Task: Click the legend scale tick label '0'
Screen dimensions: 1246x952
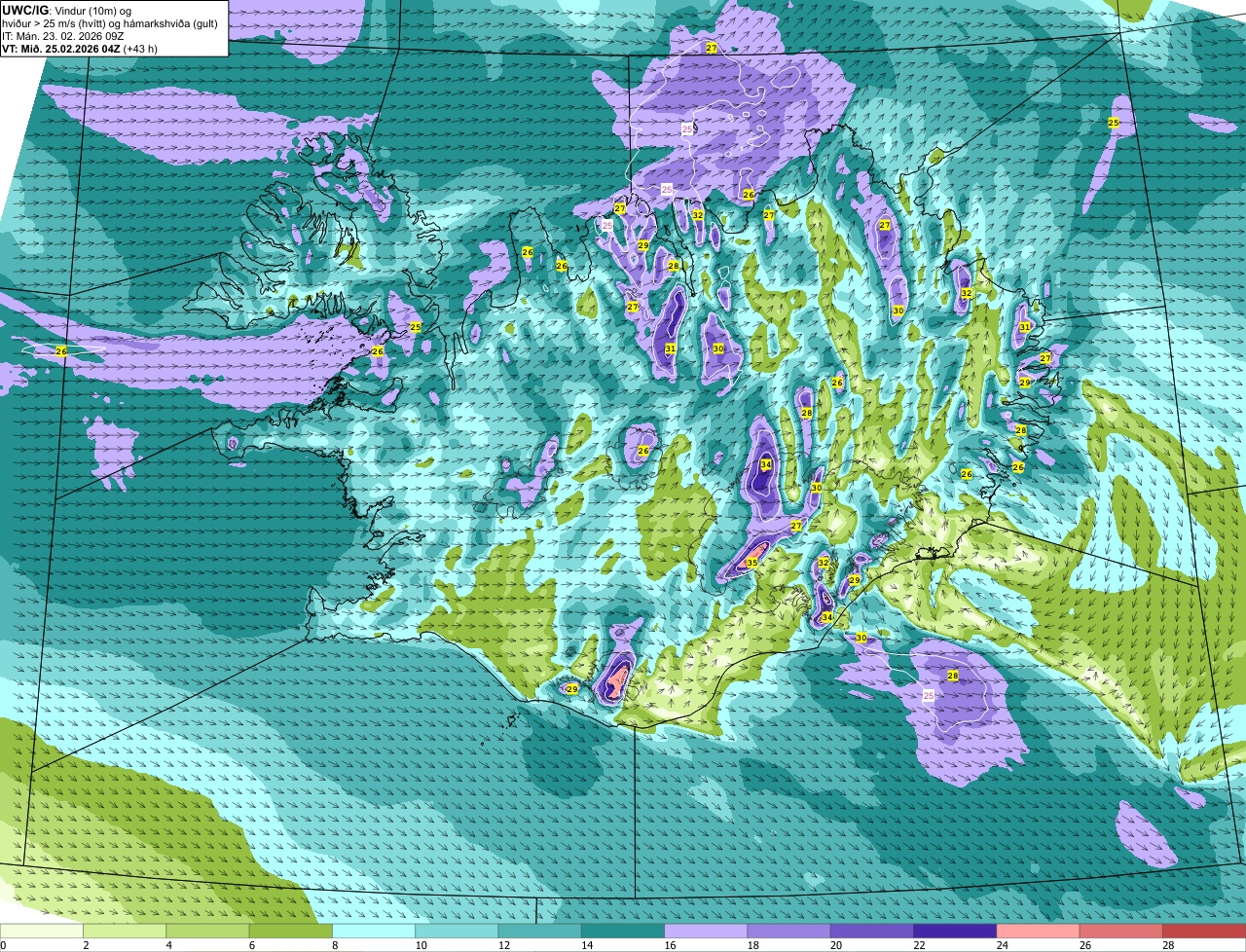Action: pyautogui.click(x=3, y=945)
